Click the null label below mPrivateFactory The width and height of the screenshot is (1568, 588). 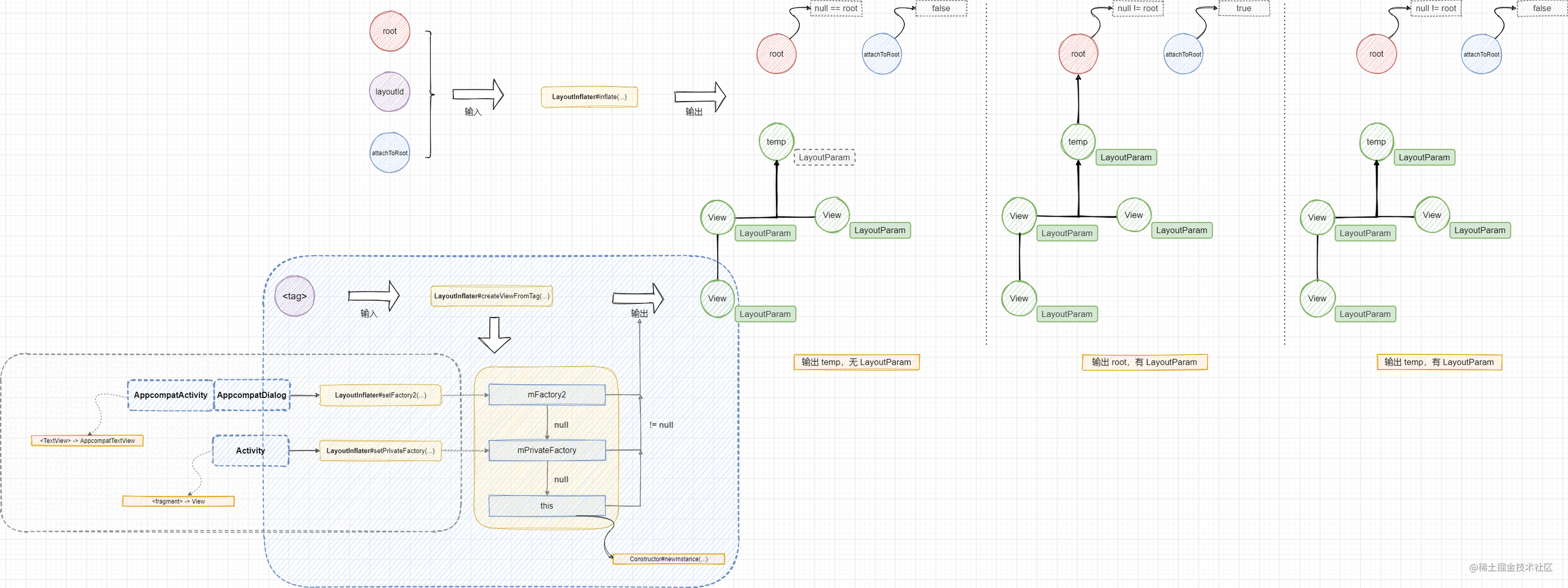click(x=561, y=480)
